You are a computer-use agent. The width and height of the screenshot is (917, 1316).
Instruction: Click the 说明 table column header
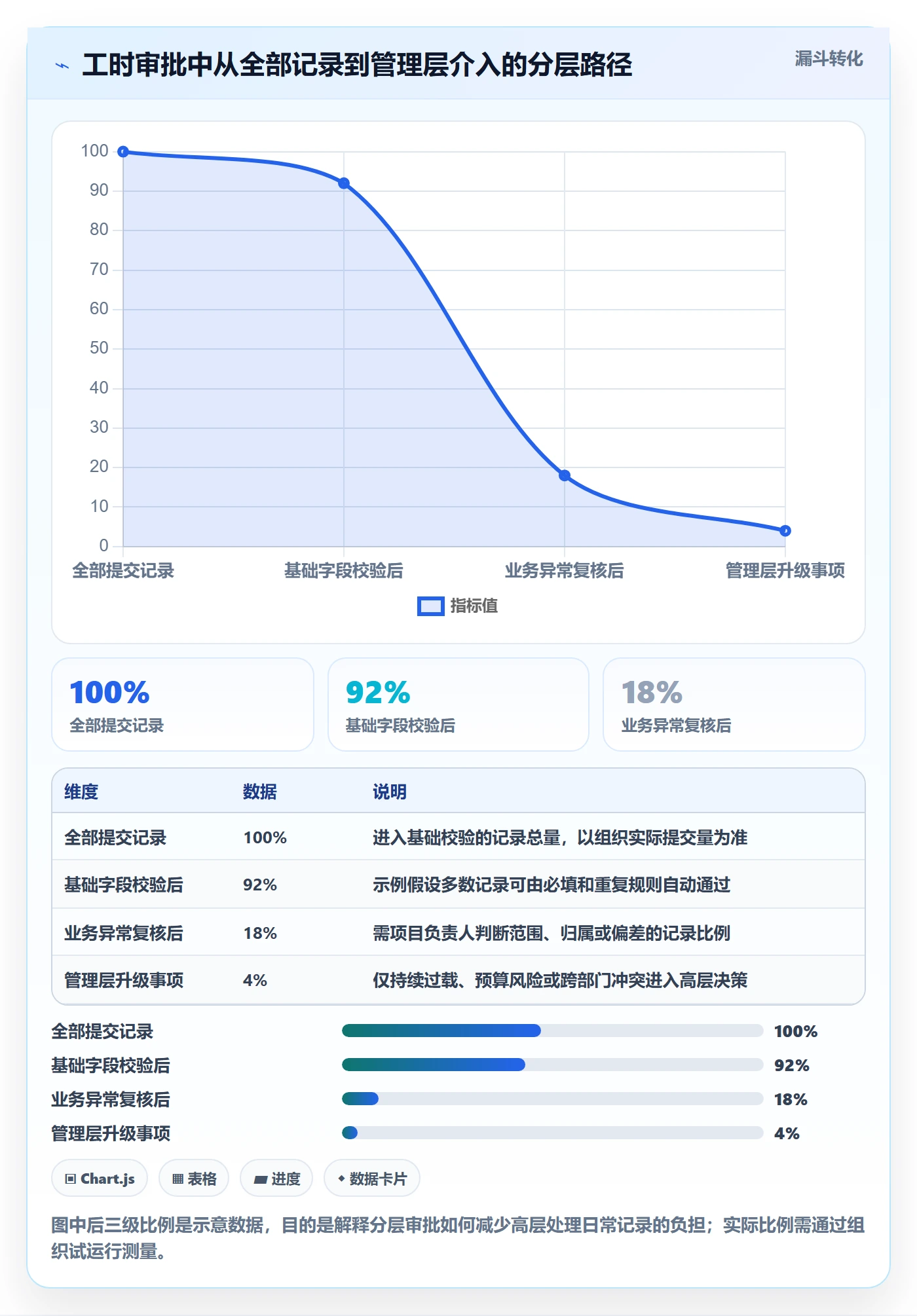pyautogui.click(x=390, y=792)
